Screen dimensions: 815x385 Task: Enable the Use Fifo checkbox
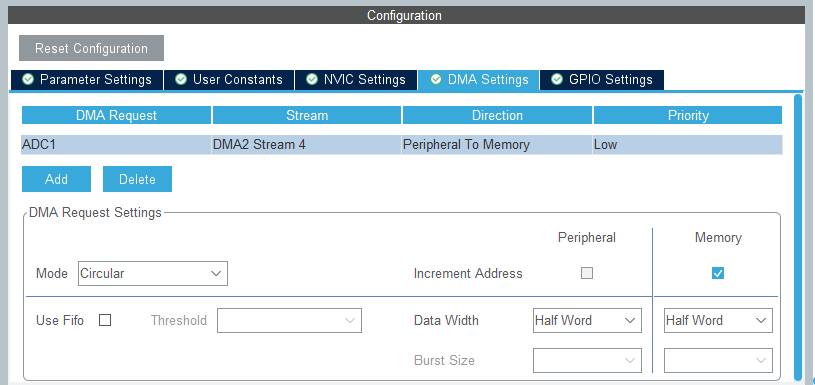(105, 320)
